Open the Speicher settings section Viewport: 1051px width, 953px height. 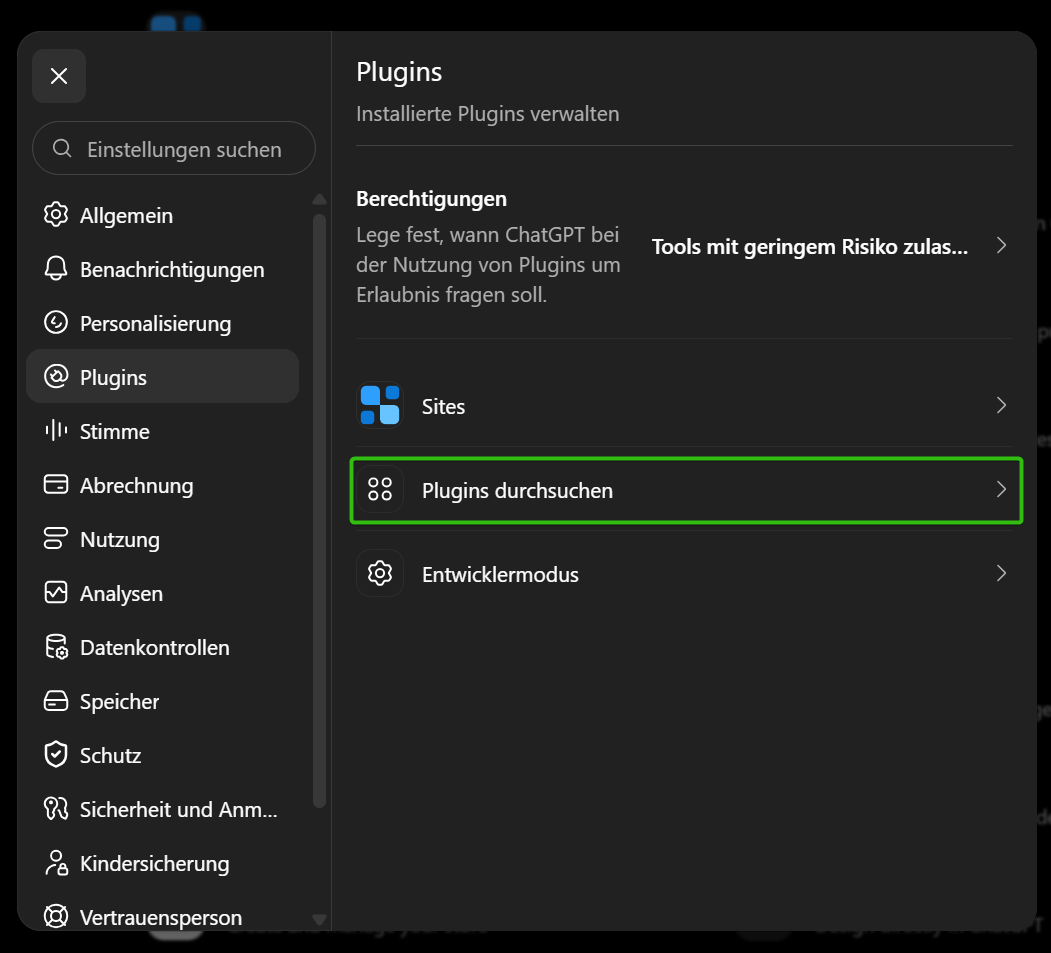coord(162,701)
